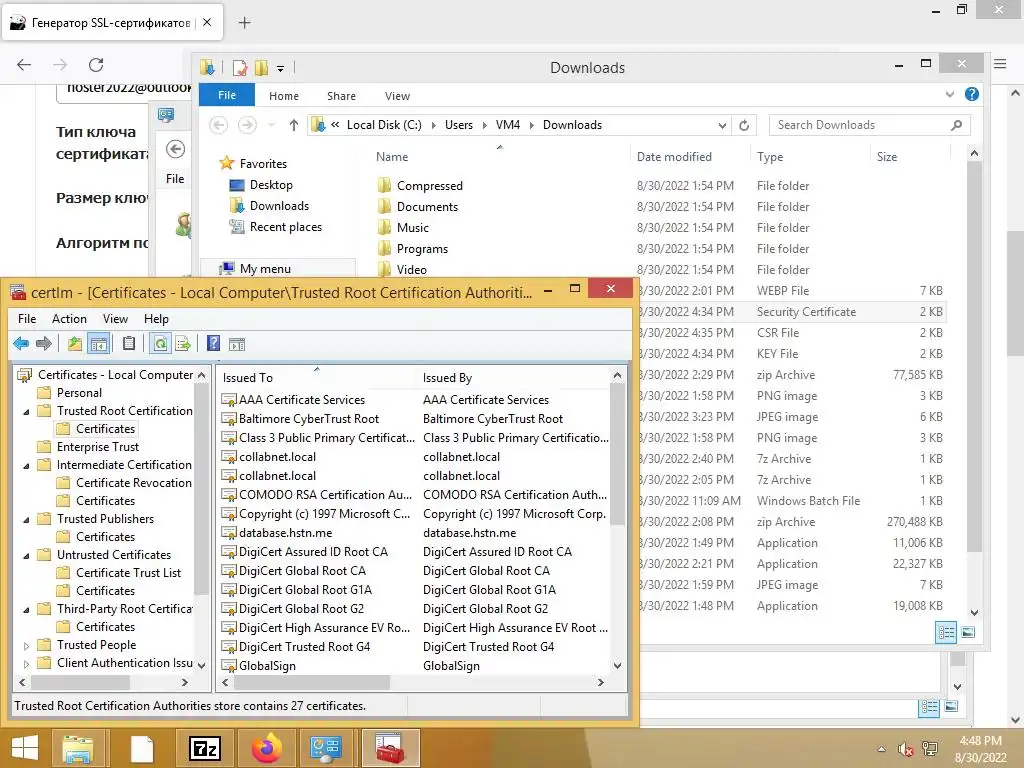Open File Explorer from the taskbar
1024x768 pixels.
[78, 748]
